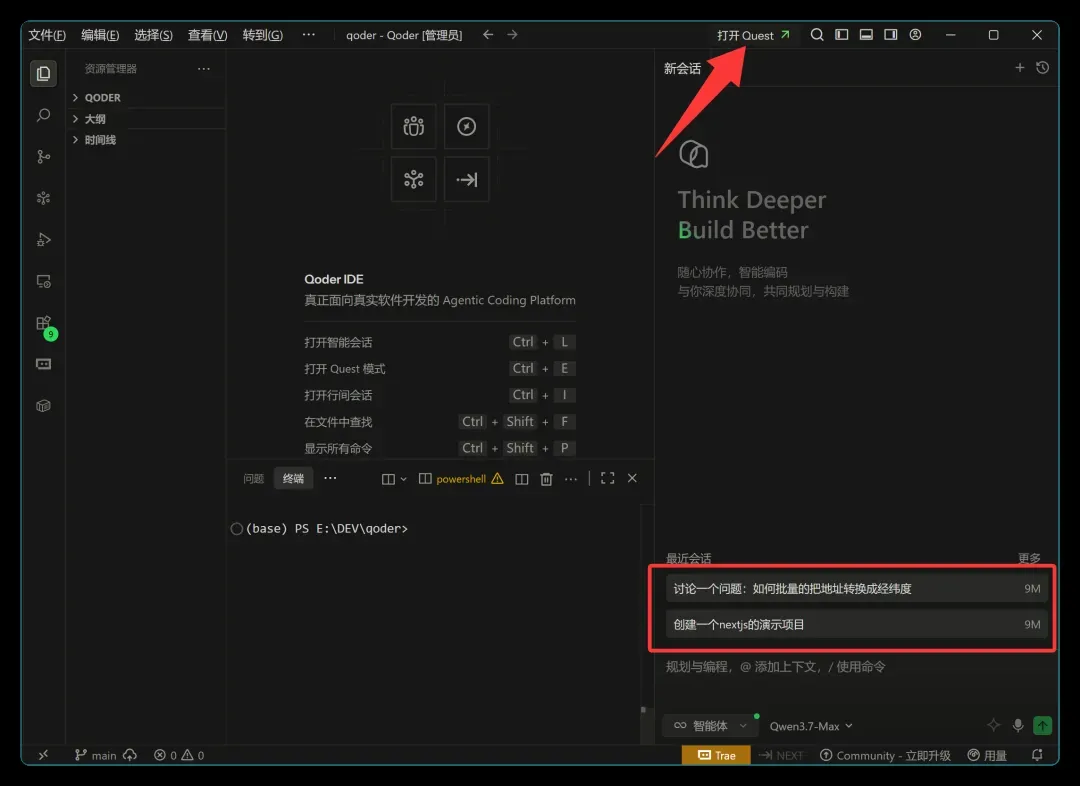
Task: Toggle the bottom panel layout icon
Action: [866, 34]
